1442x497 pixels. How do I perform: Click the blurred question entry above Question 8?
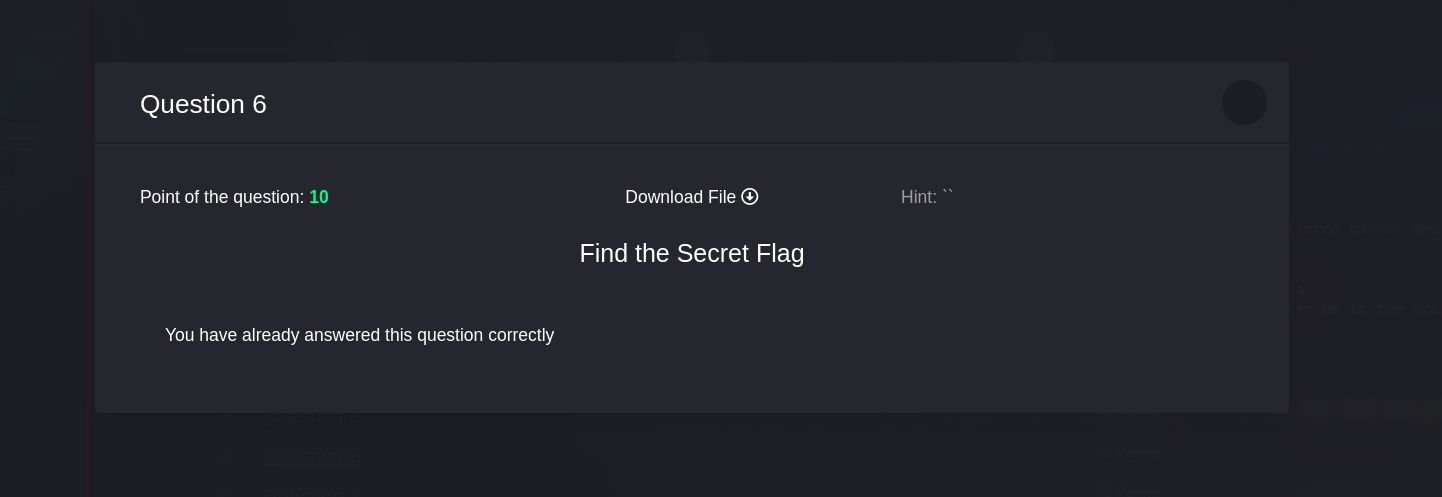point(313,418)
